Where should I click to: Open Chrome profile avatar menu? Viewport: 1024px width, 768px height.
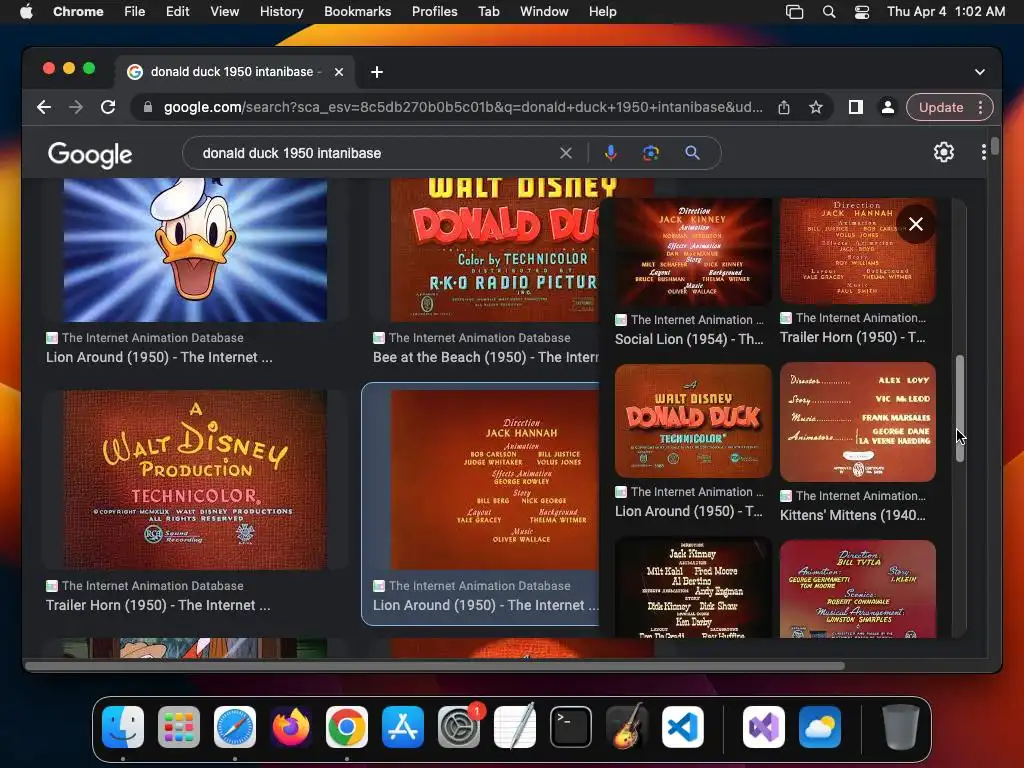click(888, 107)
